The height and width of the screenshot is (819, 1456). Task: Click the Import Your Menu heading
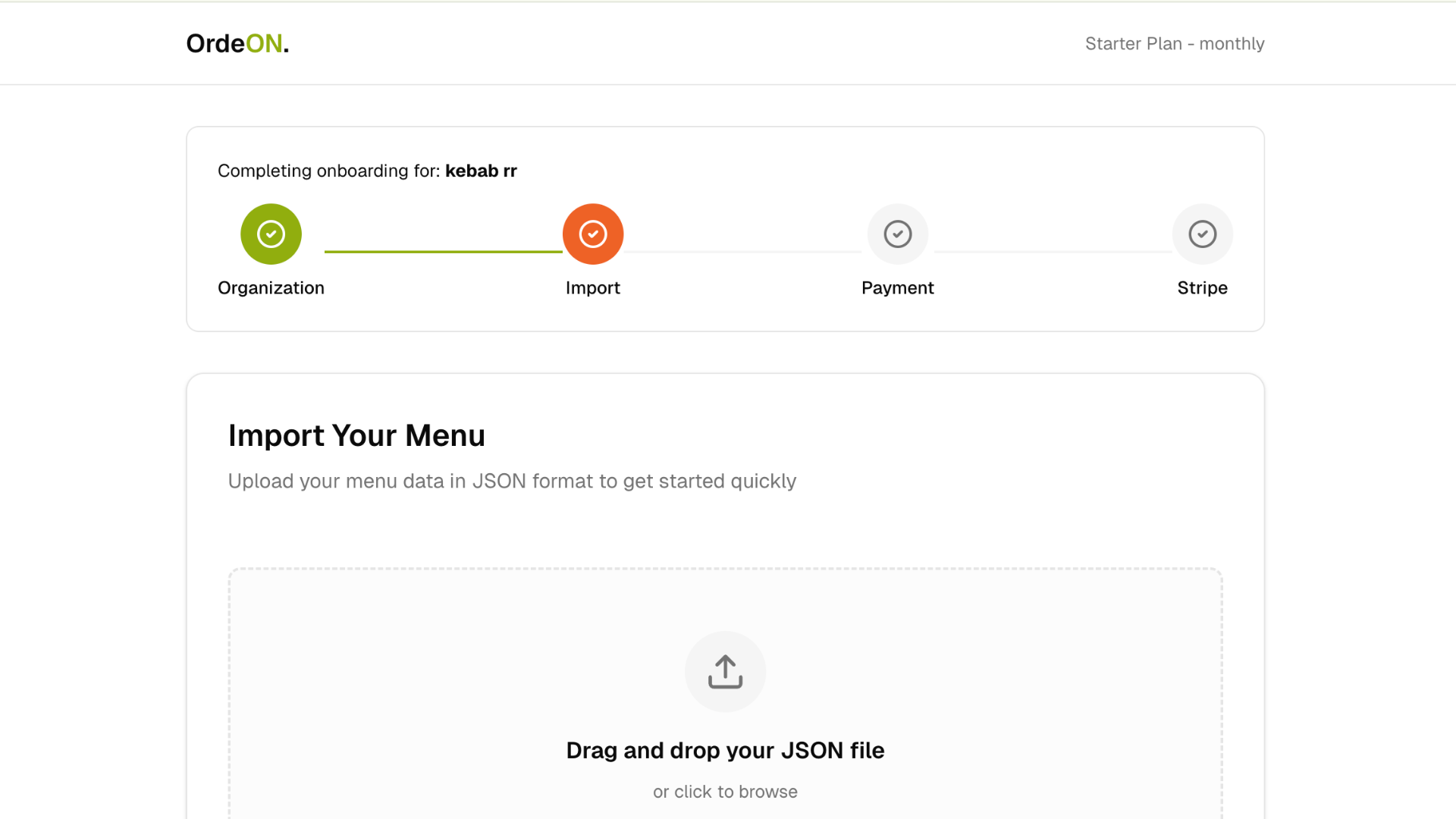coord(356,435)
